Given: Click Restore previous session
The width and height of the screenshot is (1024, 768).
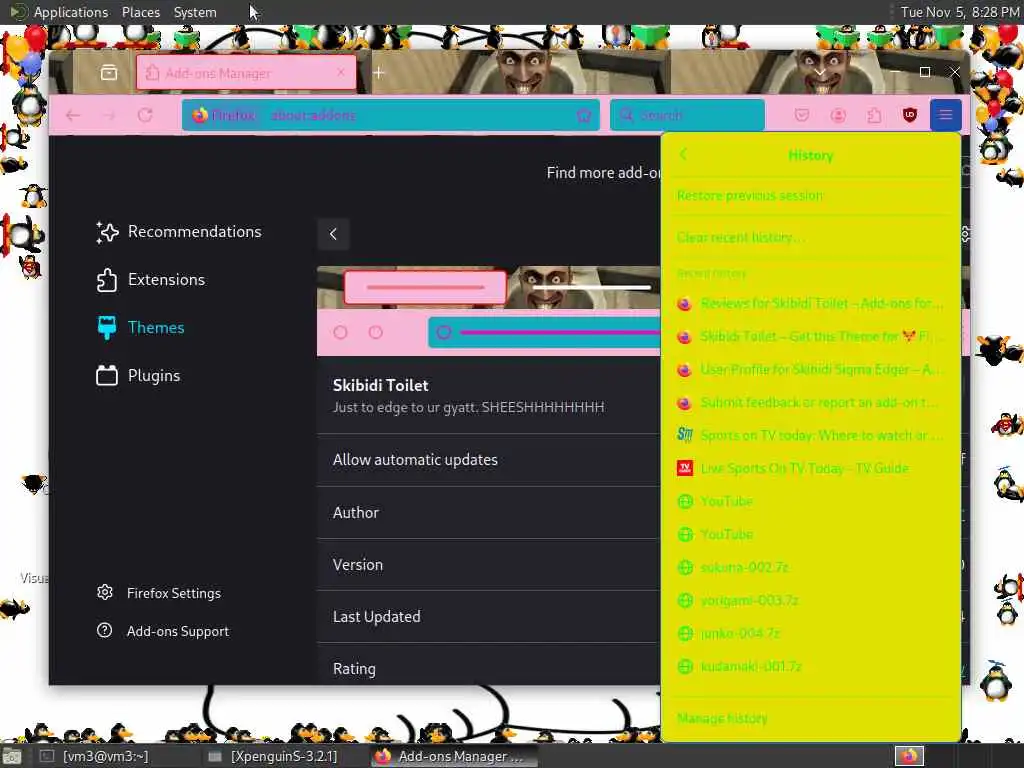Looking at the screenshot, I should click(810, 196).
